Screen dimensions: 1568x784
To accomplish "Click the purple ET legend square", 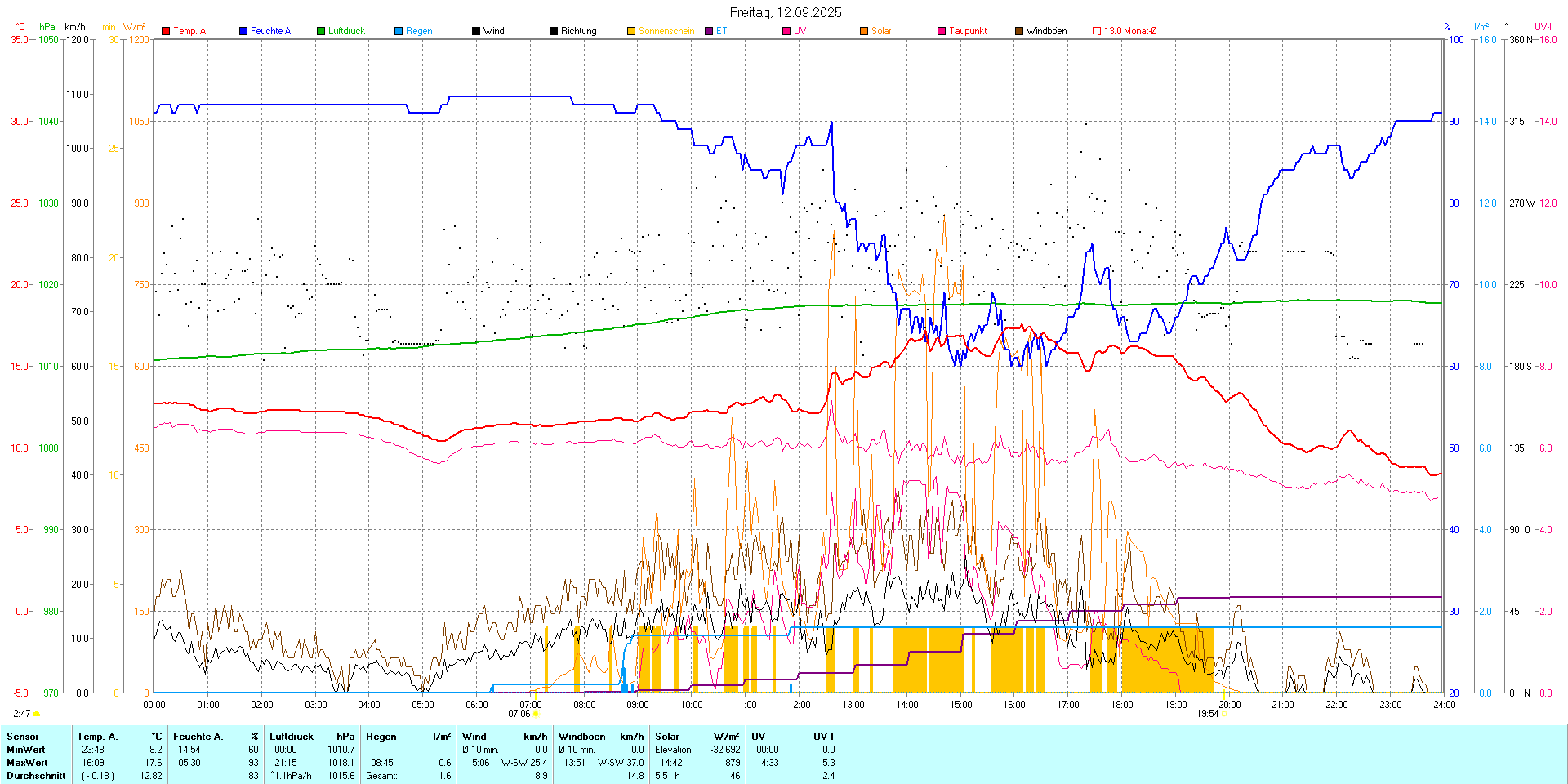I will [x=709, y=31].
